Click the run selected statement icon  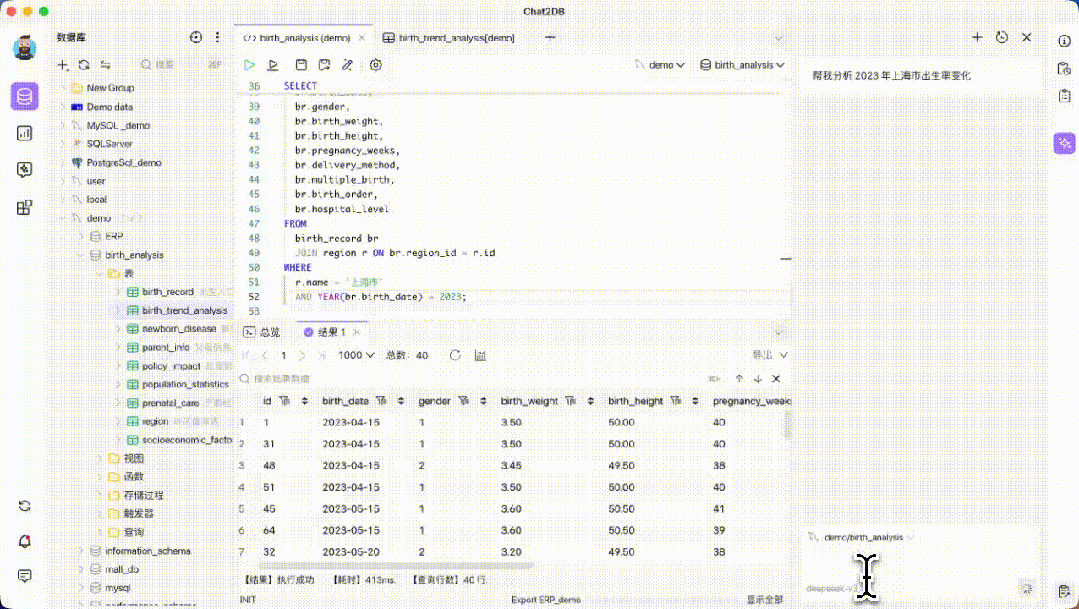[273, 65]
